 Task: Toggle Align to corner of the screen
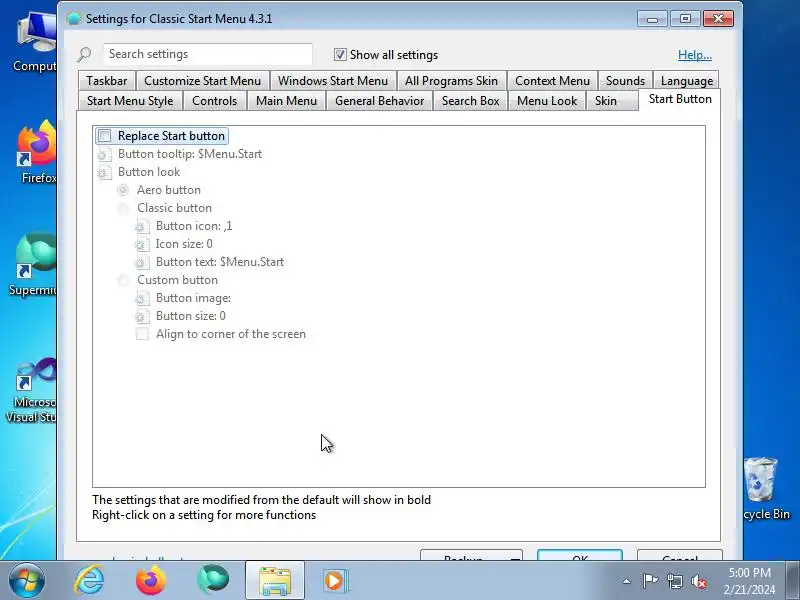coord(142,334)
